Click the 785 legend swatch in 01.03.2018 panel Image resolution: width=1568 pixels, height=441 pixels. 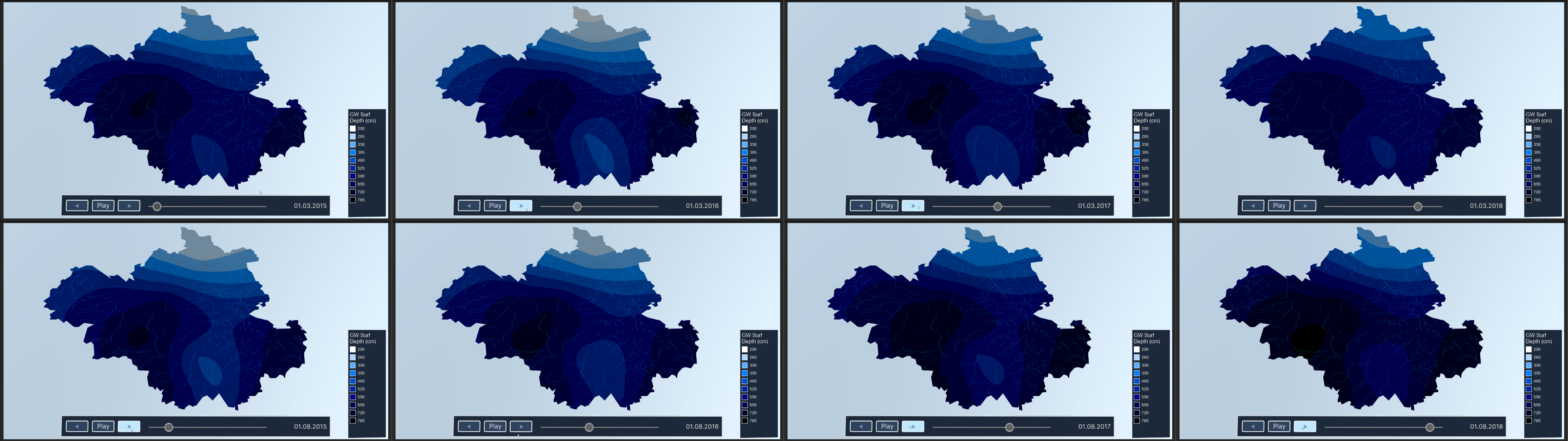click(x=1528, y=199)
